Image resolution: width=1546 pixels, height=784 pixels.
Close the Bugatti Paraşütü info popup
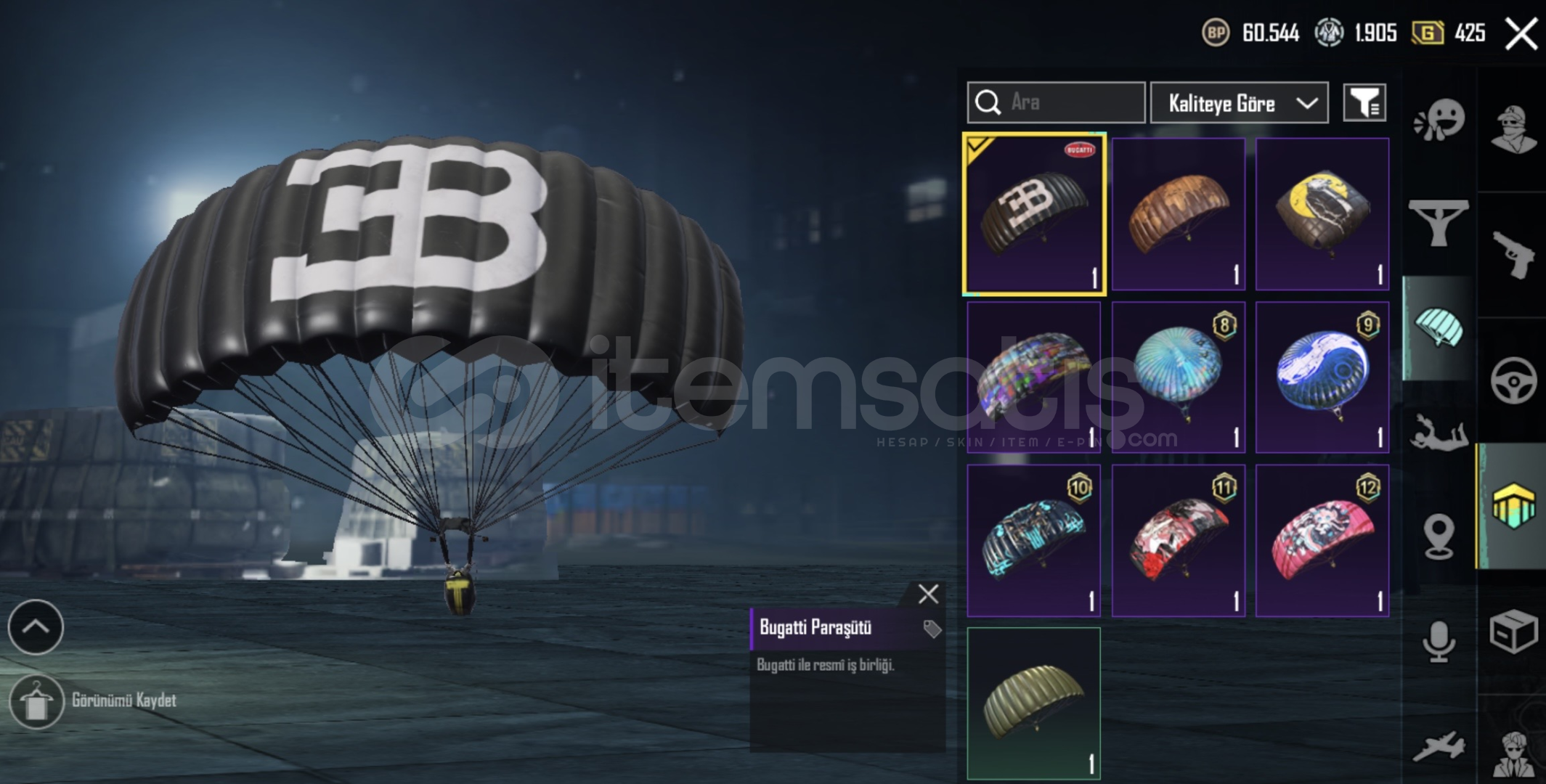(x=928, y=595)
